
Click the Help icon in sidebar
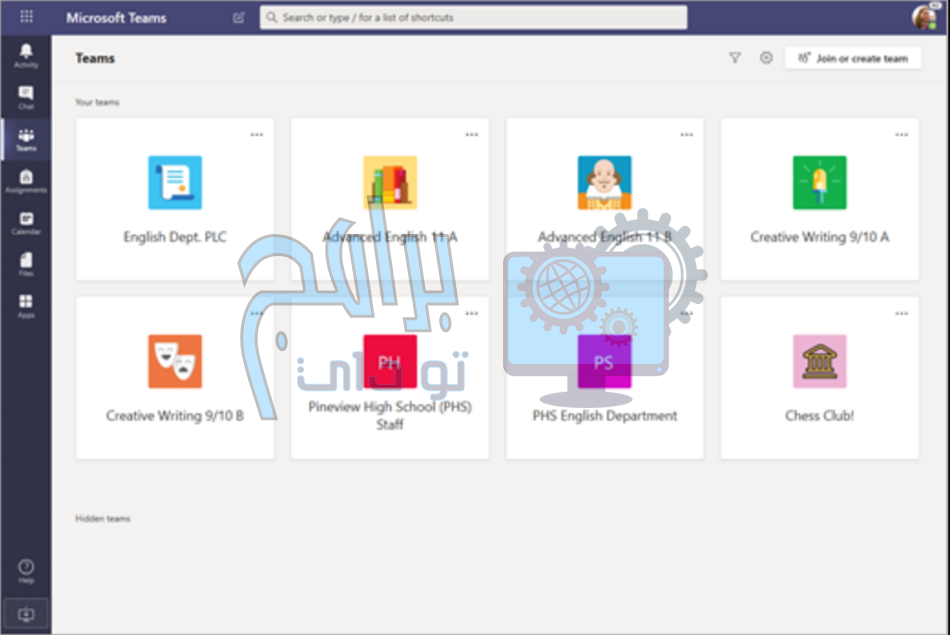[26, 571]
